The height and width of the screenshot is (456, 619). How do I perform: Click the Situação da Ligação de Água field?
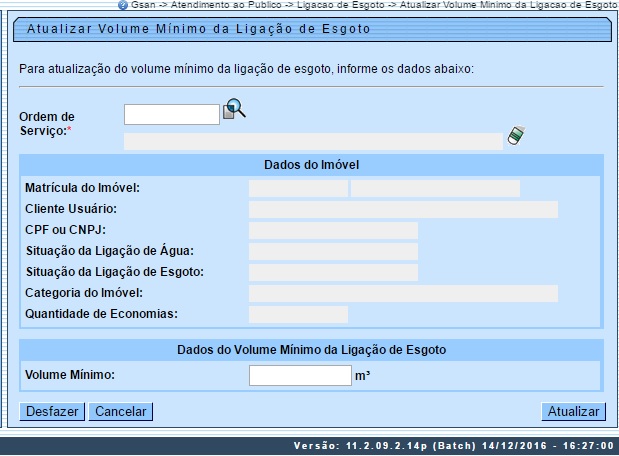coord(333,251)
